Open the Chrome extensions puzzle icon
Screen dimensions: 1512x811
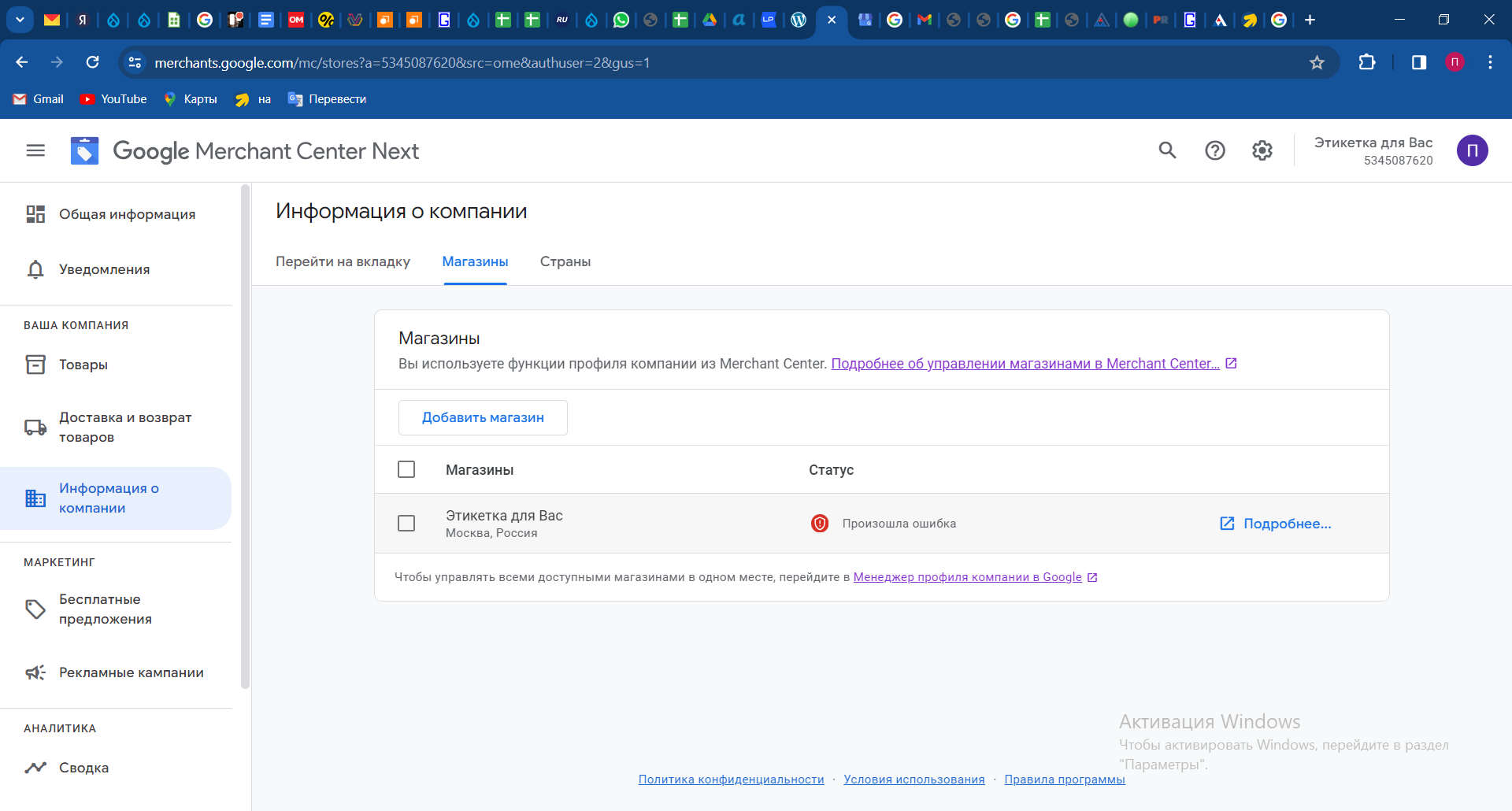pyautogui.click(x=1367, y=62)
